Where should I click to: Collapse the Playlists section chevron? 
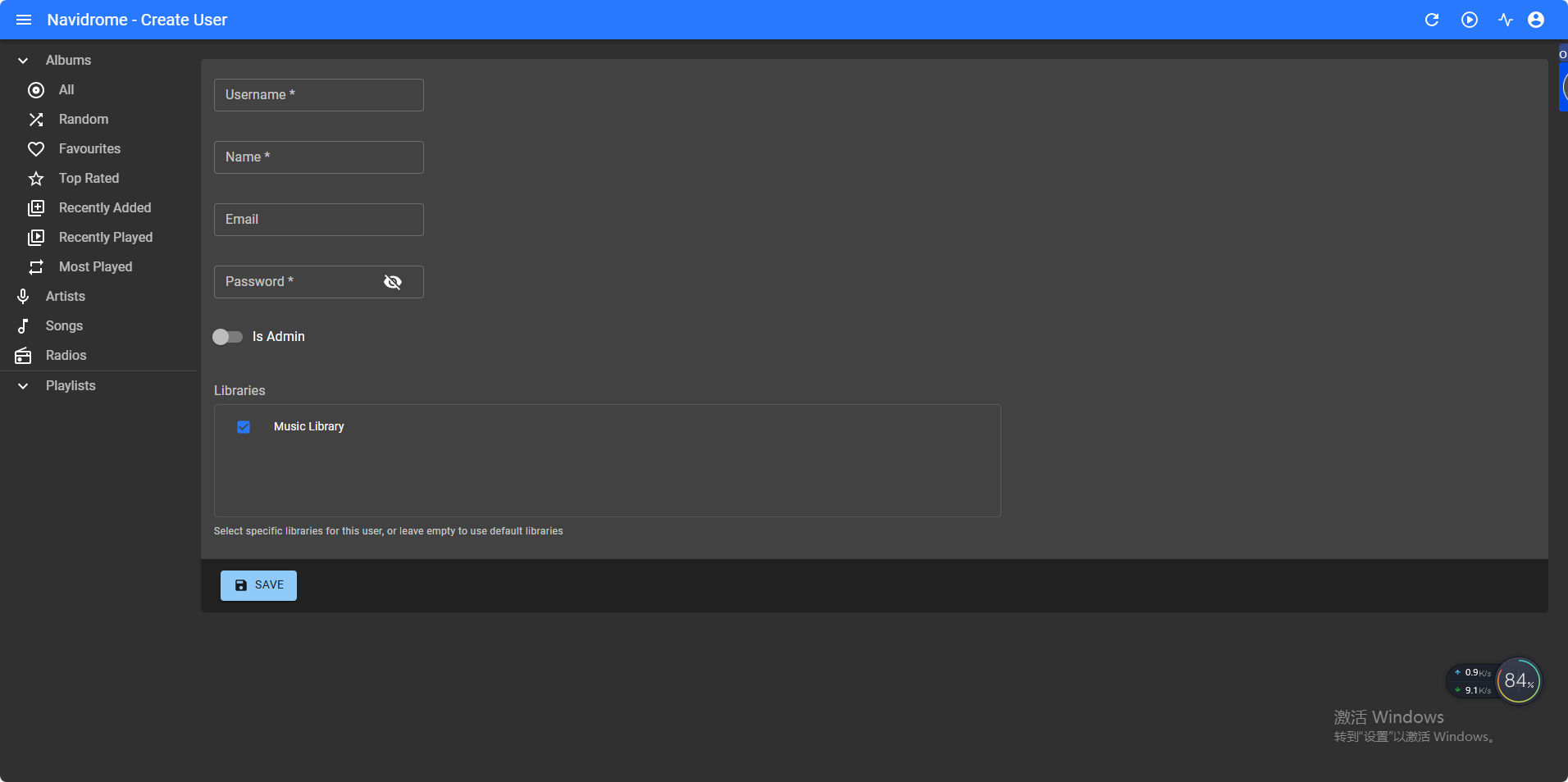point(23,386)
